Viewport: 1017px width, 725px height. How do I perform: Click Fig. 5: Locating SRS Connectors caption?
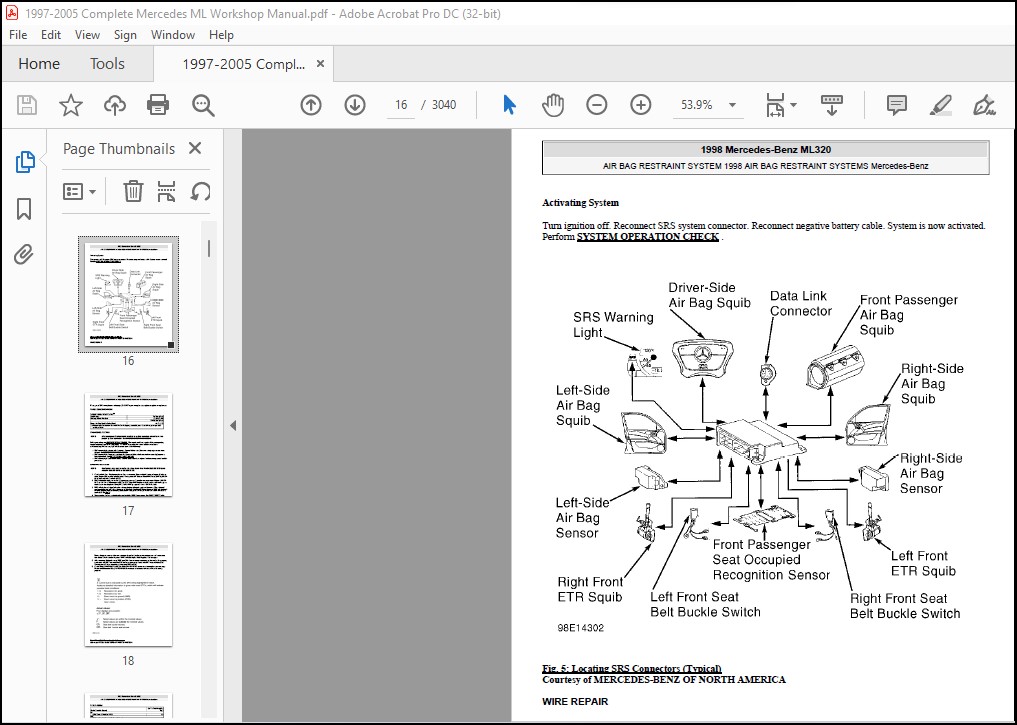click(632, 669)
